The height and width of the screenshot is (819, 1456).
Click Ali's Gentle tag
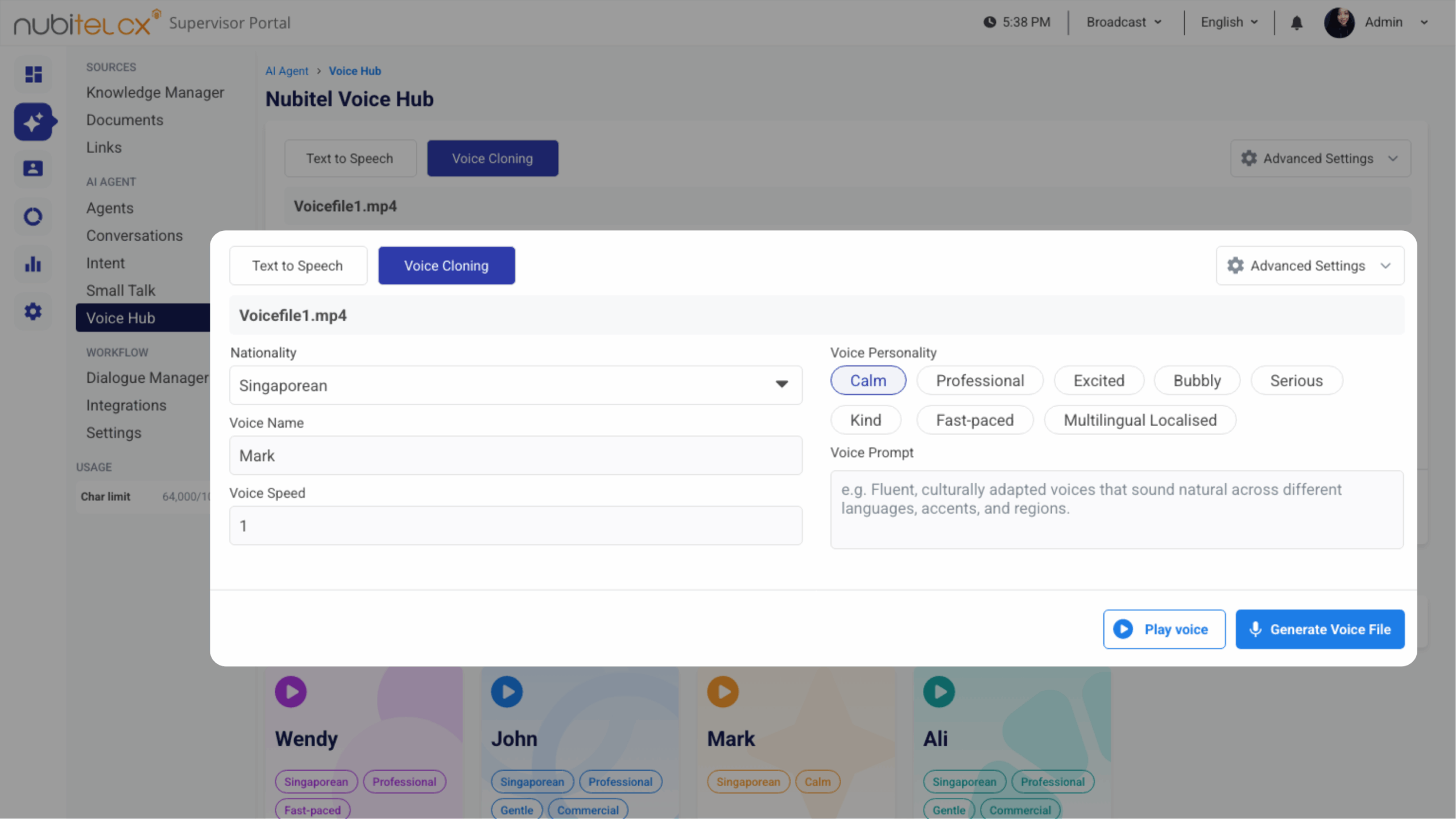click(x=949, y=809)
